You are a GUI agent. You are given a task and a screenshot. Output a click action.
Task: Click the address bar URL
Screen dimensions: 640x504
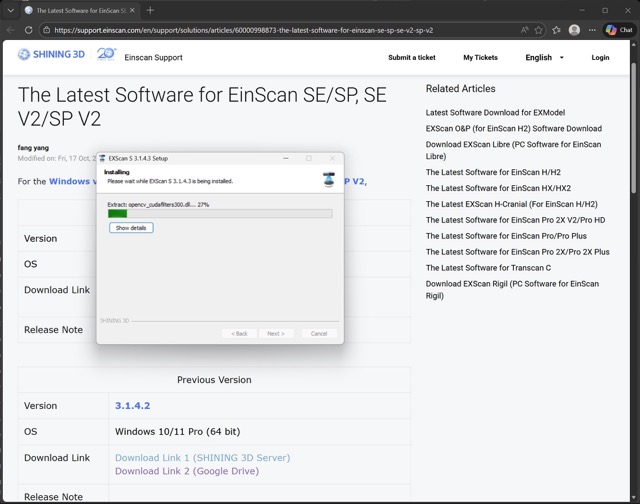click(x=243, y=30)
